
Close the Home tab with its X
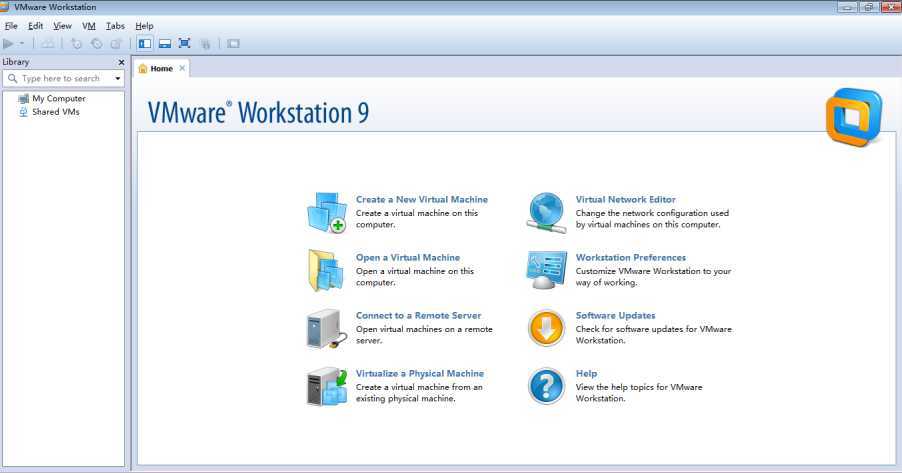pos(182,68)
